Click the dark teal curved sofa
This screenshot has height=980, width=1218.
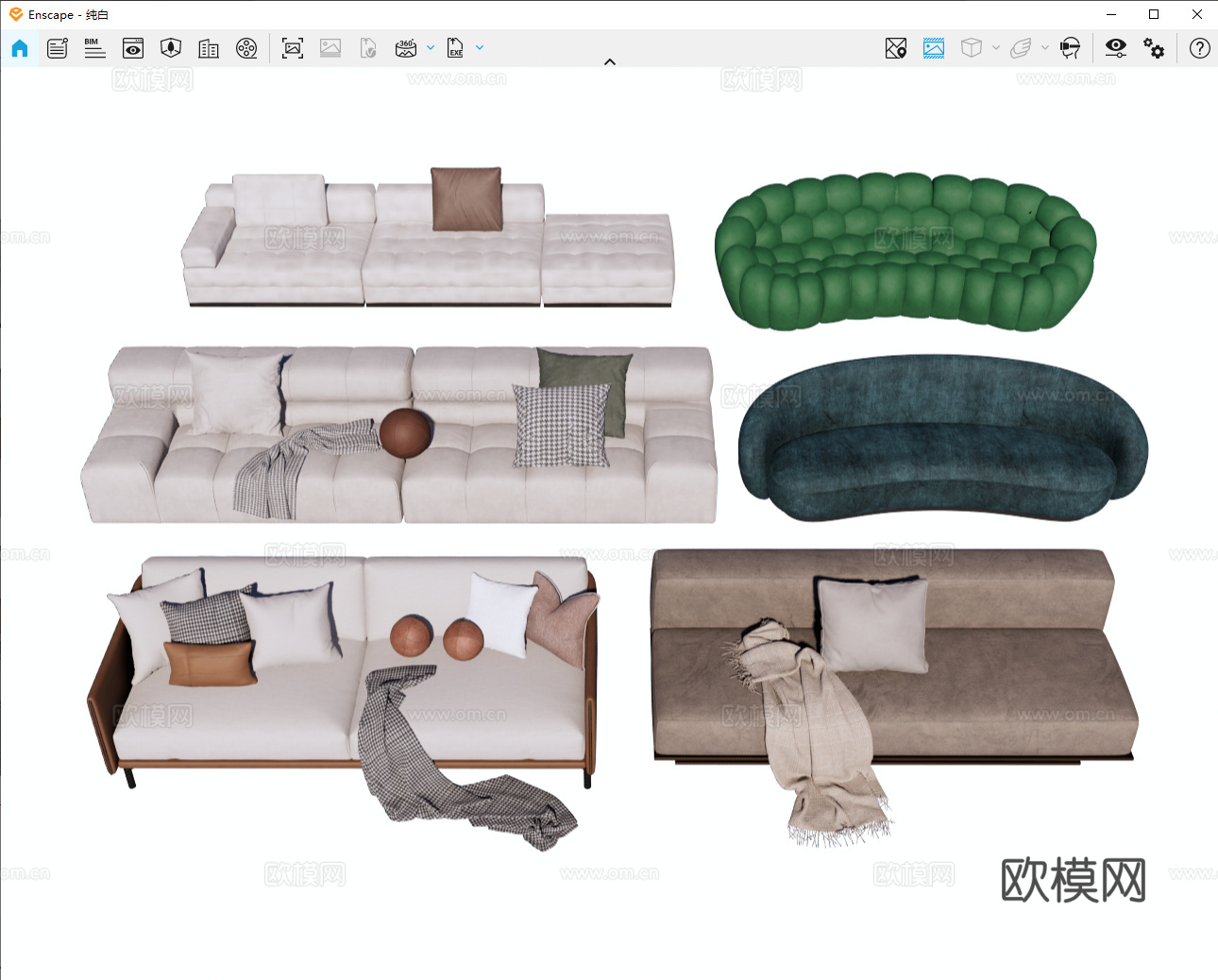942,439
